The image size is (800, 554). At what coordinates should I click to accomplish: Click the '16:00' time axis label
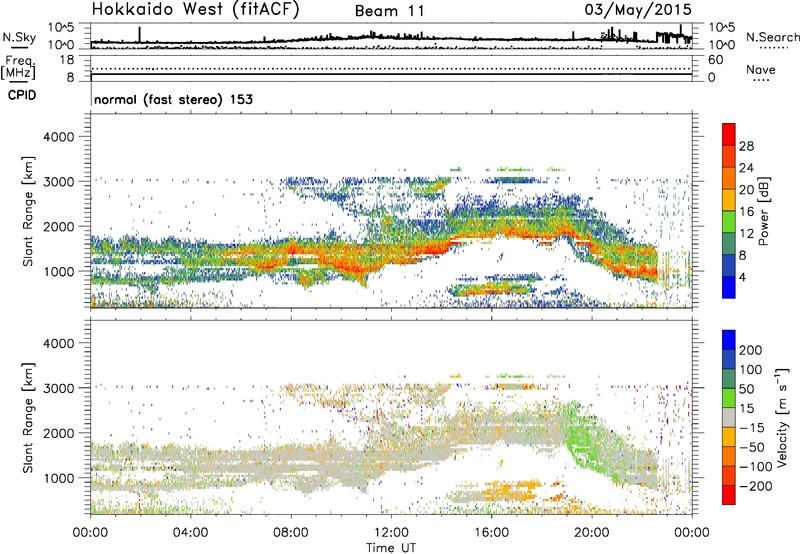(491, 532)
